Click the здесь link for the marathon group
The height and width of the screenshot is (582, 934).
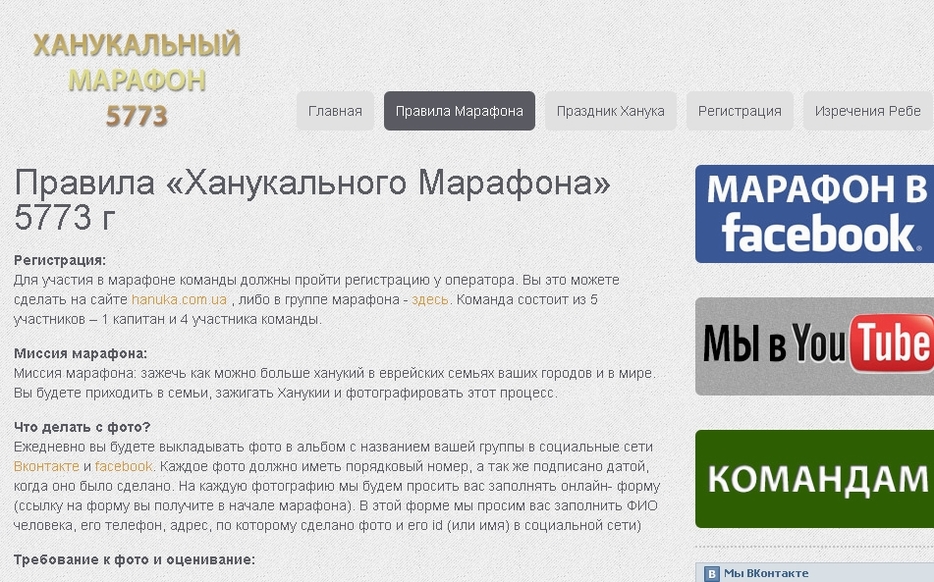[x=430, y=299]
